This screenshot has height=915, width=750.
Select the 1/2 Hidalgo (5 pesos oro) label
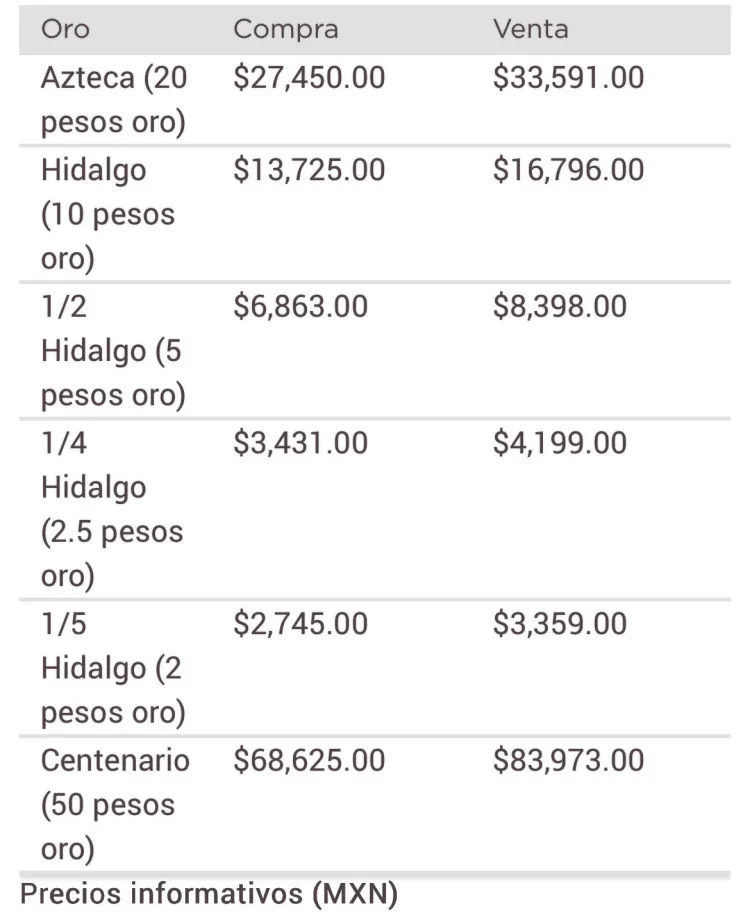click(112, 351)
